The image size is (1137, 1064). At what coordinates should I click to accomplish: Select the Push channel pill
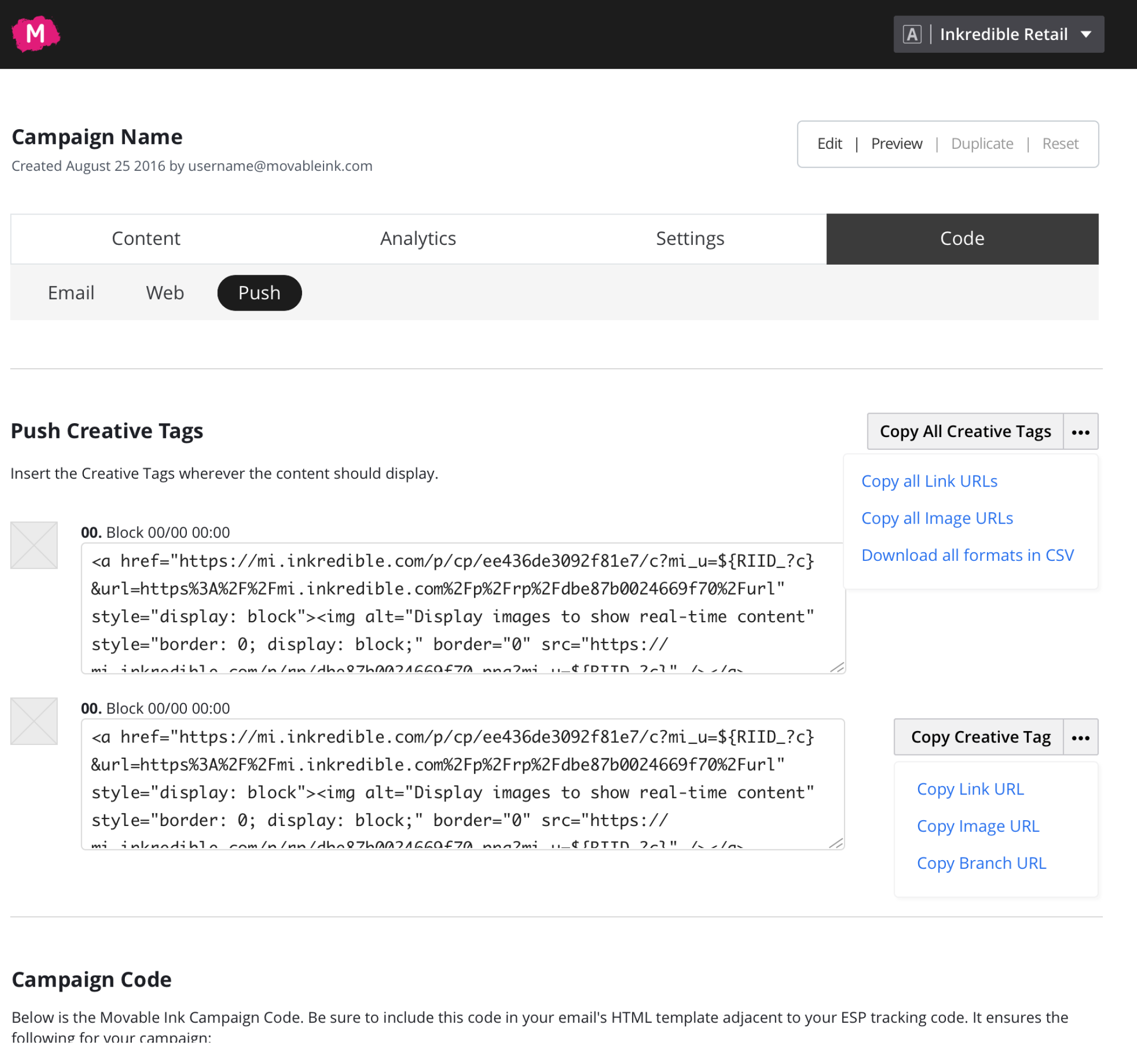pos(259,293)
